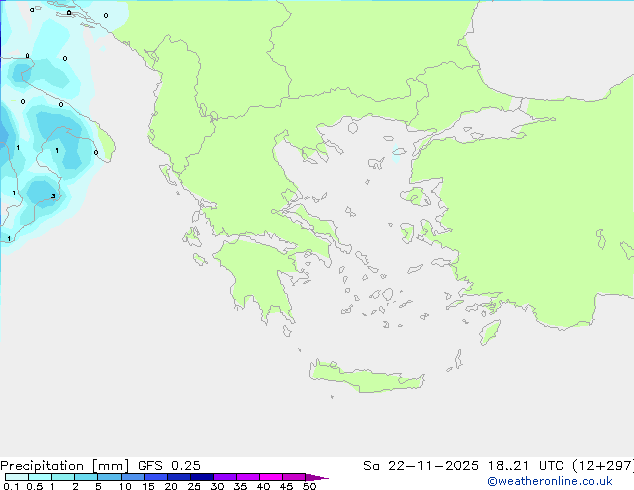The image size is (634, 490).
Task: Click the legend label '40'
Action: 263,486
